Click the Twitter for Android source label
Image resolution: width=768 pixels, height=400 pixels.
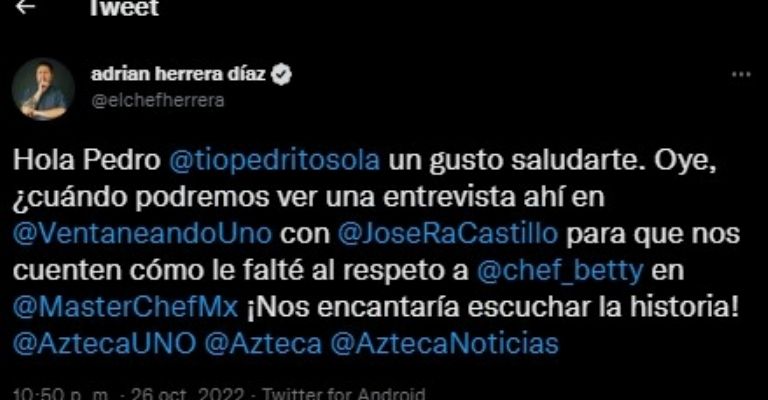(344, 394)
